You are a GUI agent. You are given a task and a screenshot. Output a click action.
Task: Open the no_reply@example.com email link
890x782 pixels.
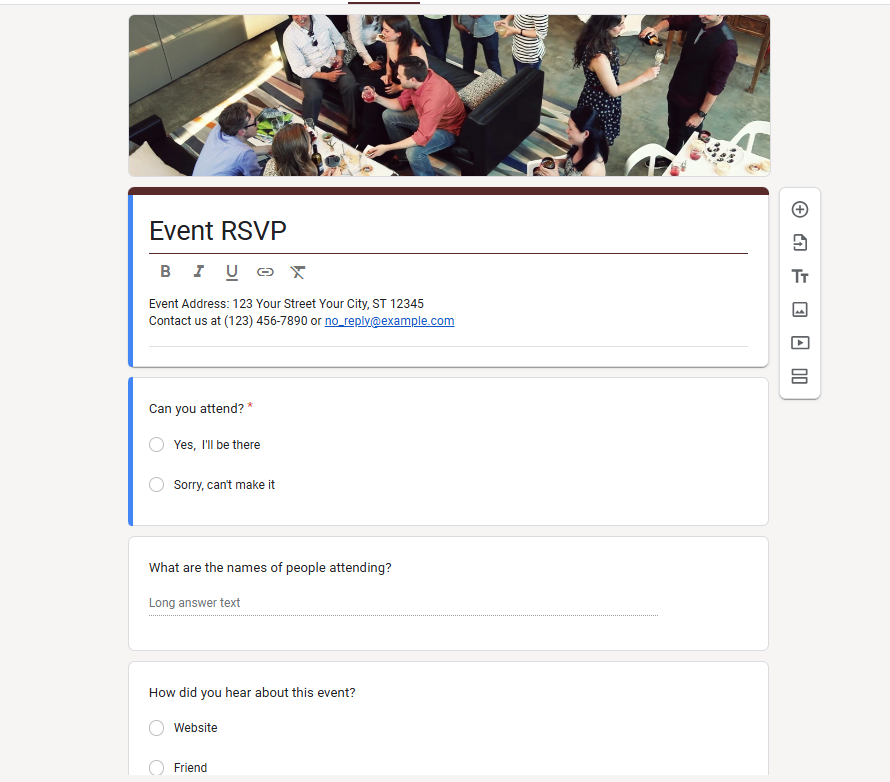point(389,321)
